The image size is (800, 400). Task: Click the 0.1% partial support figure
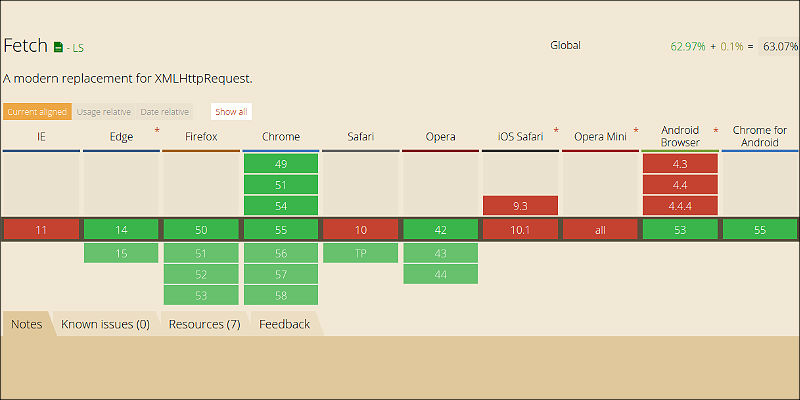pyautogui.click(x=732, y=46)
